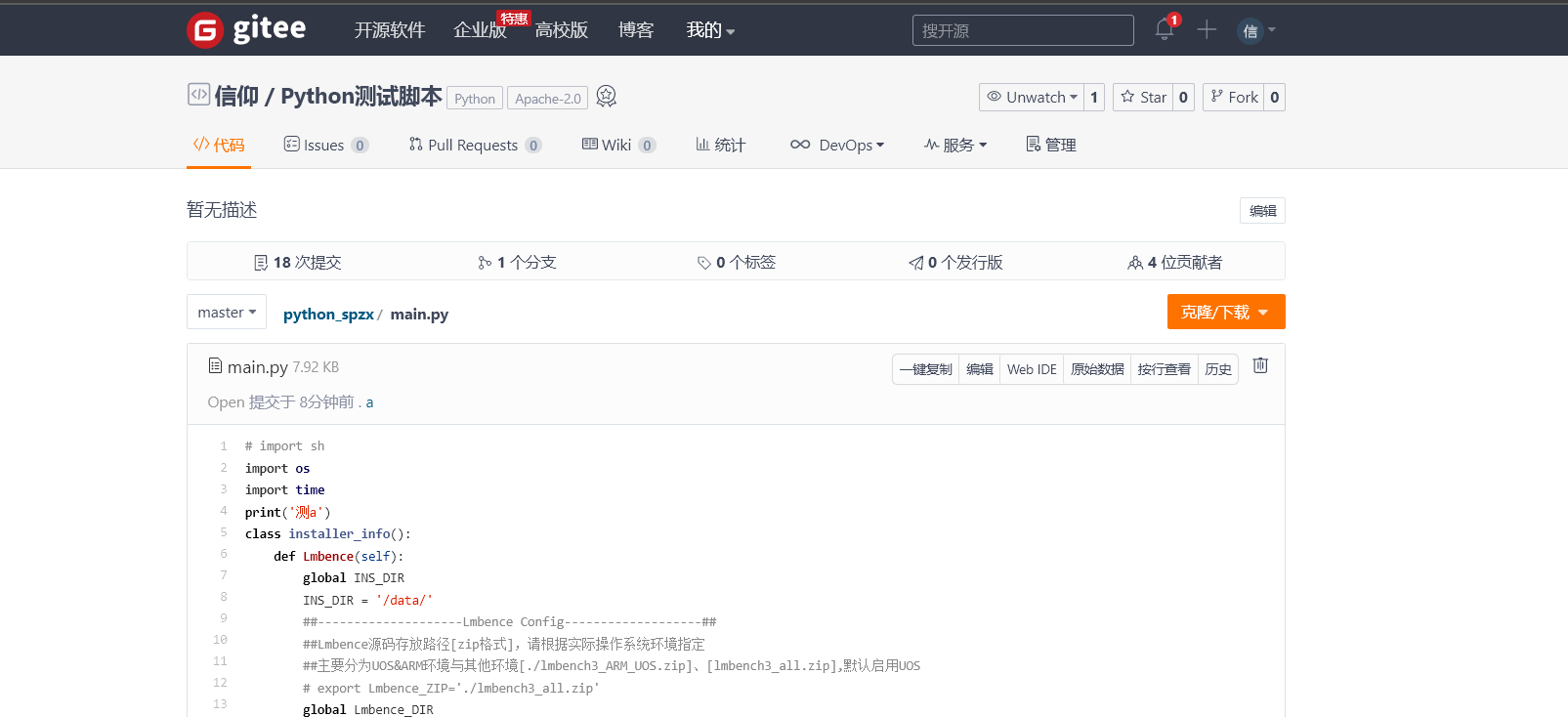Expand the 服务 dropdown

point(955,145)
